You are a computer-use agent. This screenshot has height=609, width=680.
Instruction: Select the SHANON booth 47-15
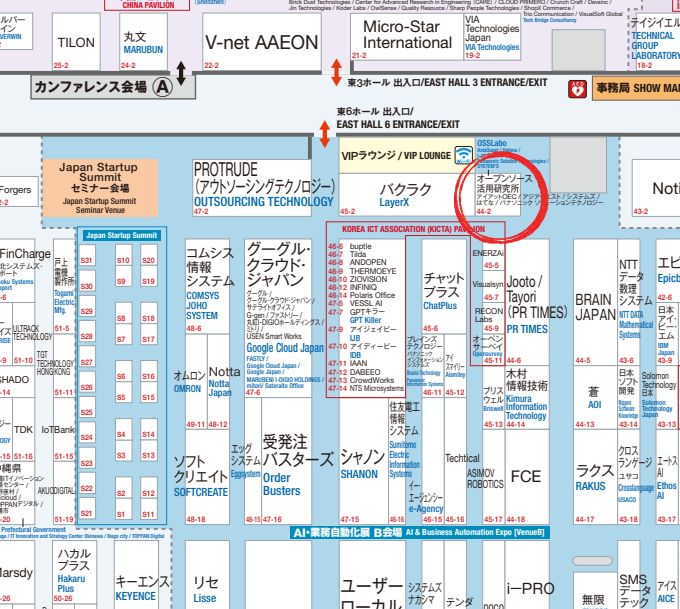[x=363, y=461]
